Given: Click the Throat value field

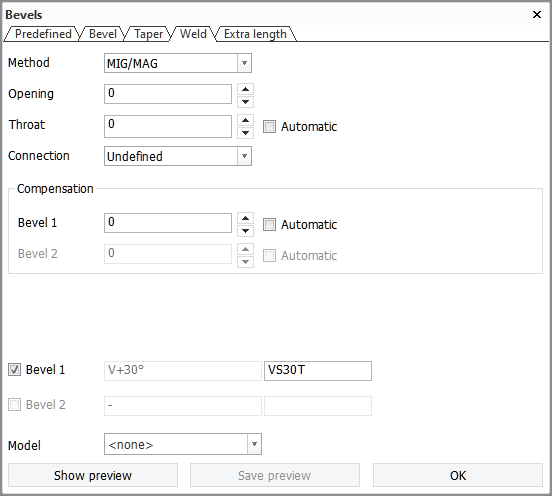Looking at the screenshot, I should pyautogui.click(x=168, y=126).
